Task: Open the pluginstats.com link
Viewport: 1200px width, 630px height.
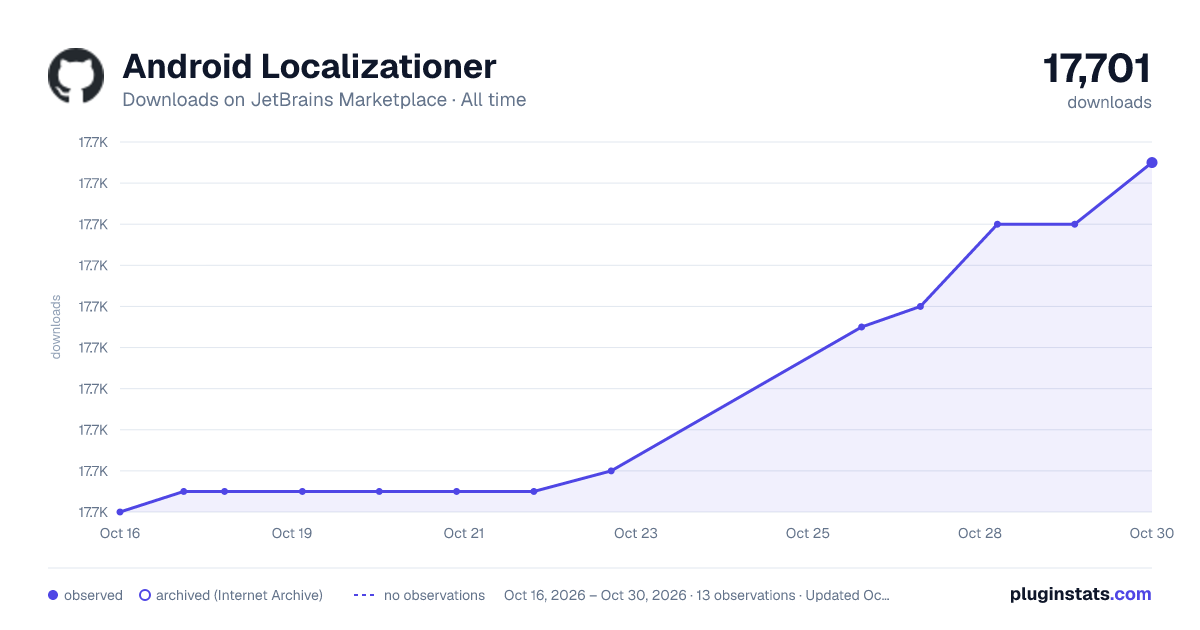Action: [1080, 594]
